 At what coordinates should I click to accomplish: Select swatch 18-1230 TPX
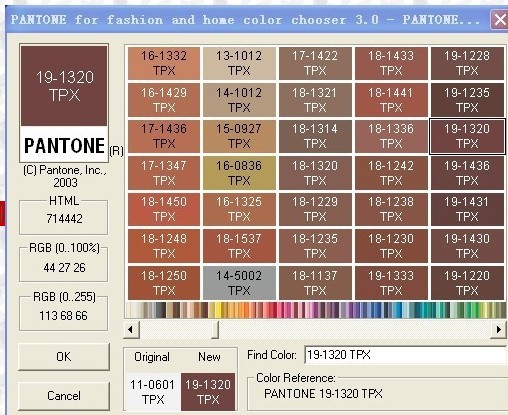[391, 246]
